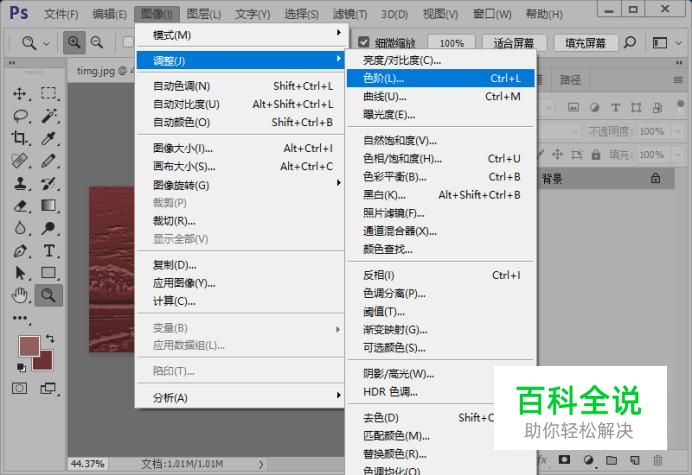The height and width of the screenshot is (475, 692).
Task: Open the 文件(F) menu
Action: (61, 14)
